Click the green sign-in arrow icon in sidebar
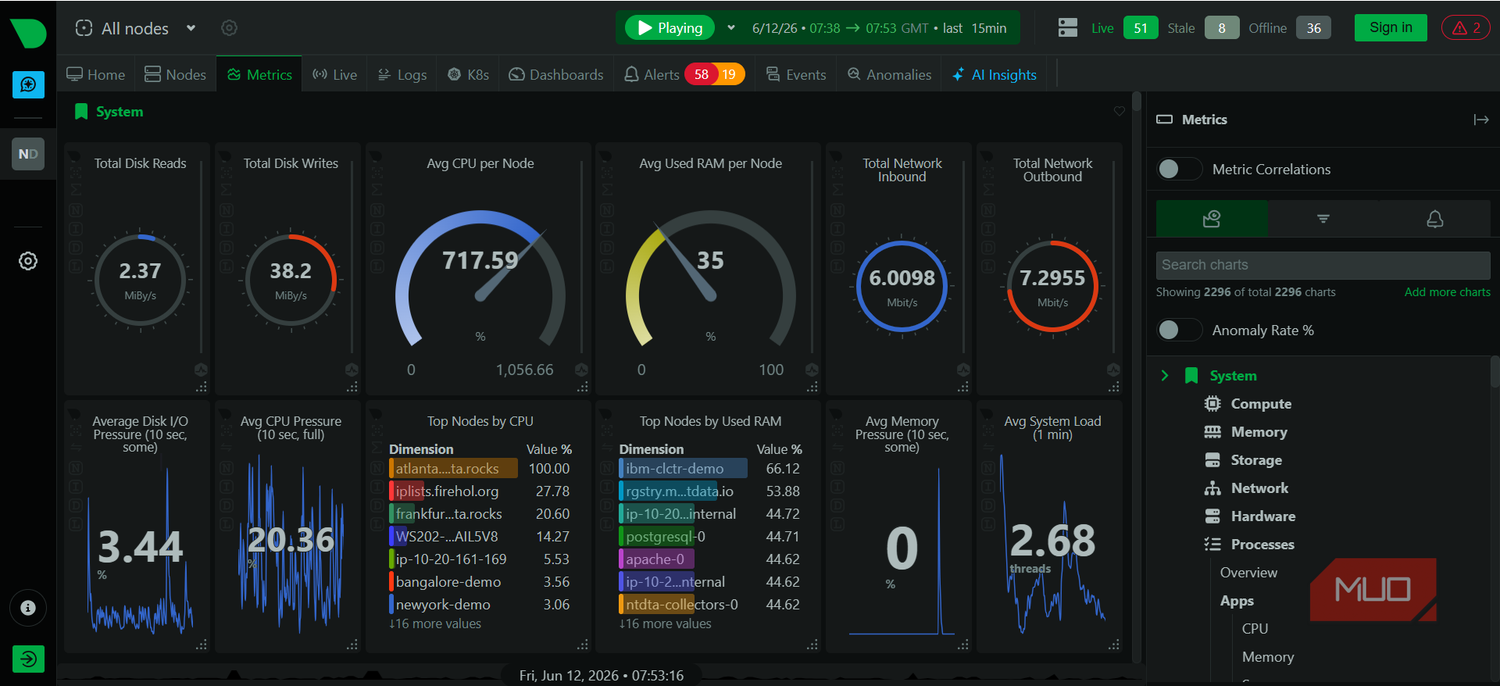The height and width of the screenshot is (686, 1500). click(x=28, y=660)
